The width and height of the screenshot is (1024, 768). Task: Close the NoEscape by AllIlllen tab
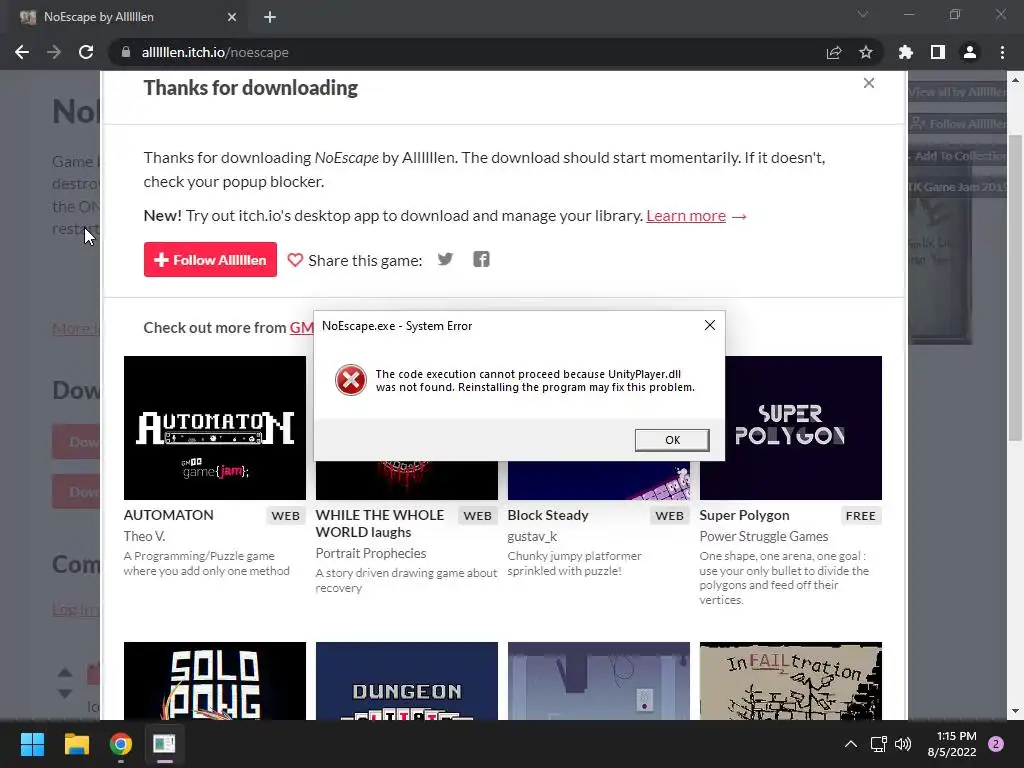[x=232, y=17]
